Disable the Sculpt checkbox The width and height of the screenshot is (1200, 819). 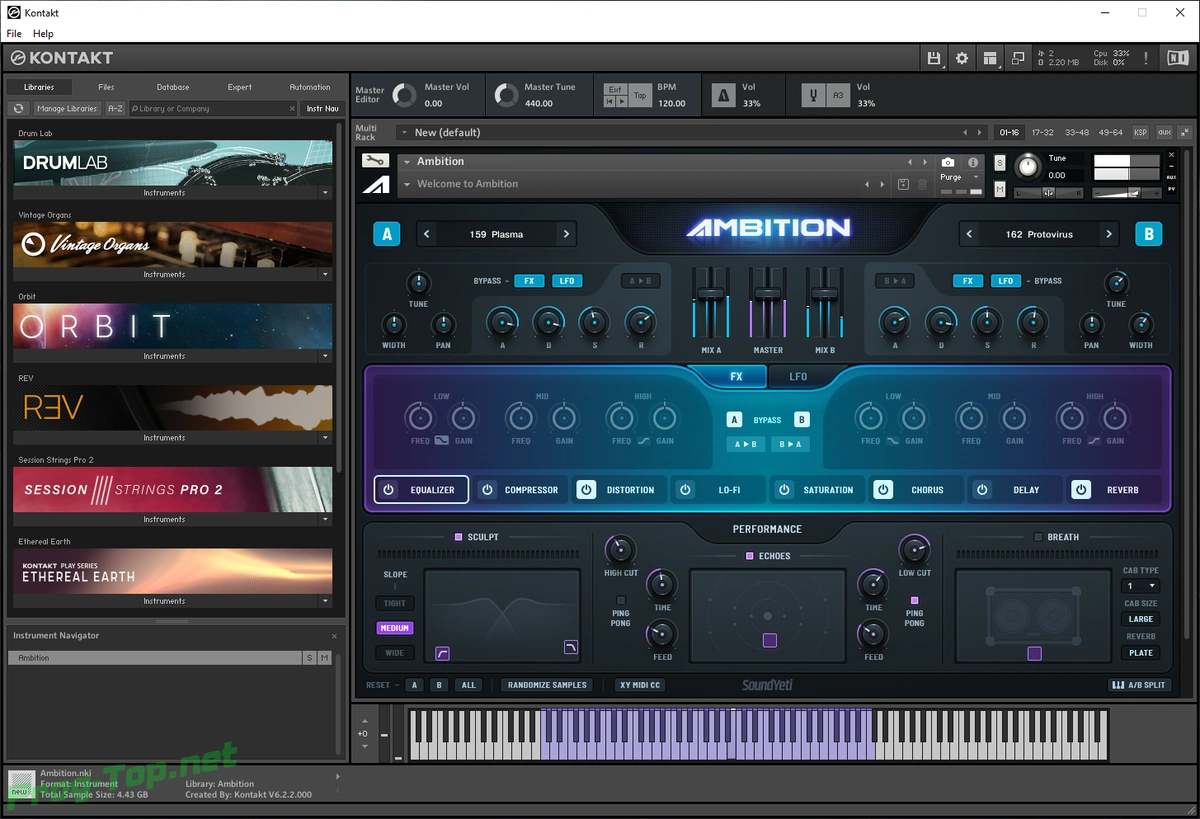click(458, 537)
